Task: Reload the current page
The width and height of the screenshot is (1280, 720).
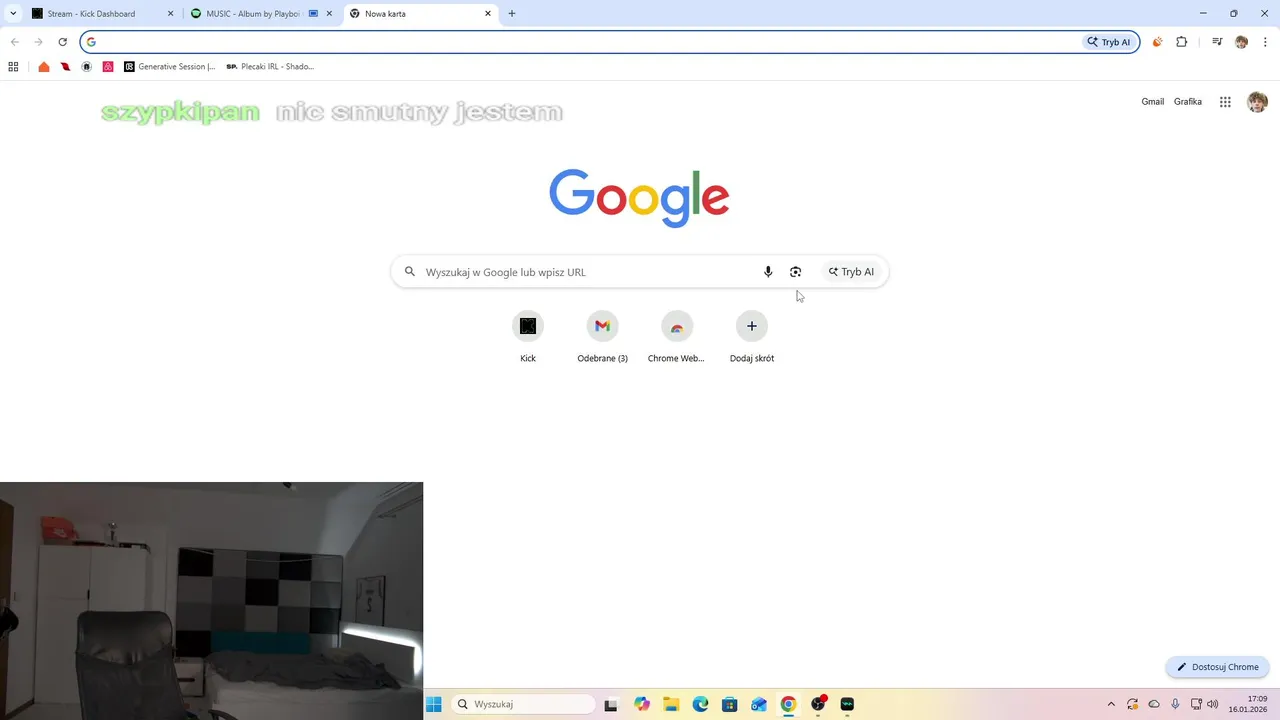Action: pos(62,42)
